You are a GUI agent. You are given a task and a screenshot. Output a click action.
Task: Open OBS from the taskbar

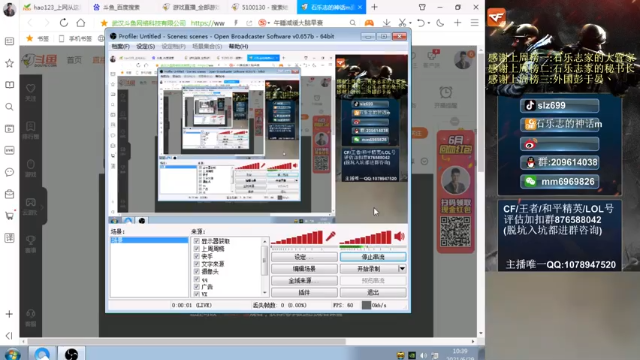[71, 353]
